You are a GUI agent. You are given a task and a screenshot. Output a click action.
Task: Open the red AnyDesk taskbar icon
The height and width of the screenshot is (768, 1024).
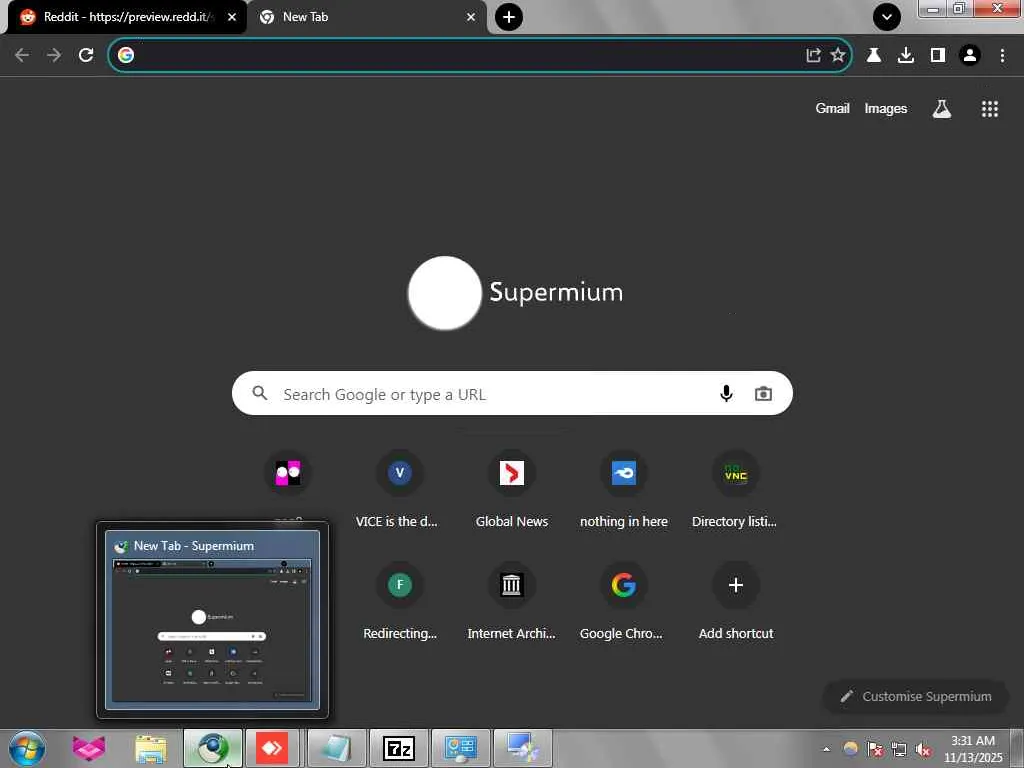pyautogui.click(x=272, y=748)
